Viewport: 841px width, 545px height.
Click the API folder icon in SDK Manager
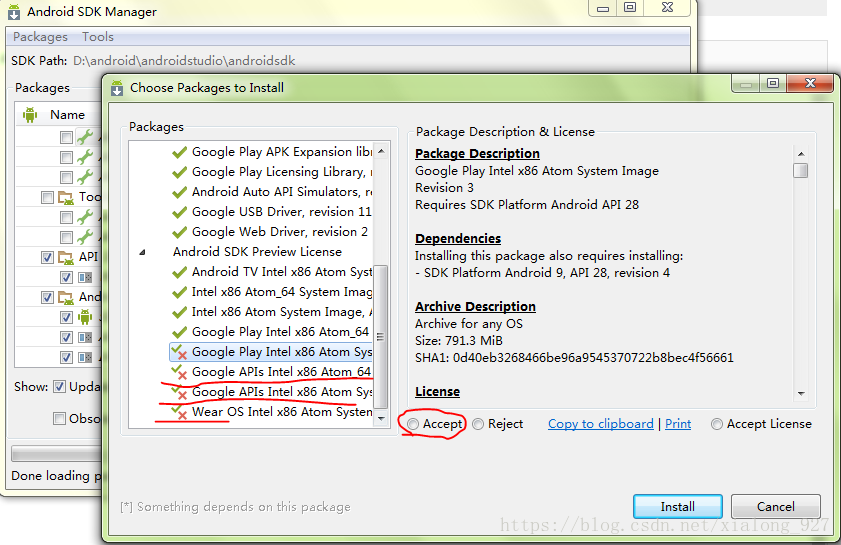66,257
